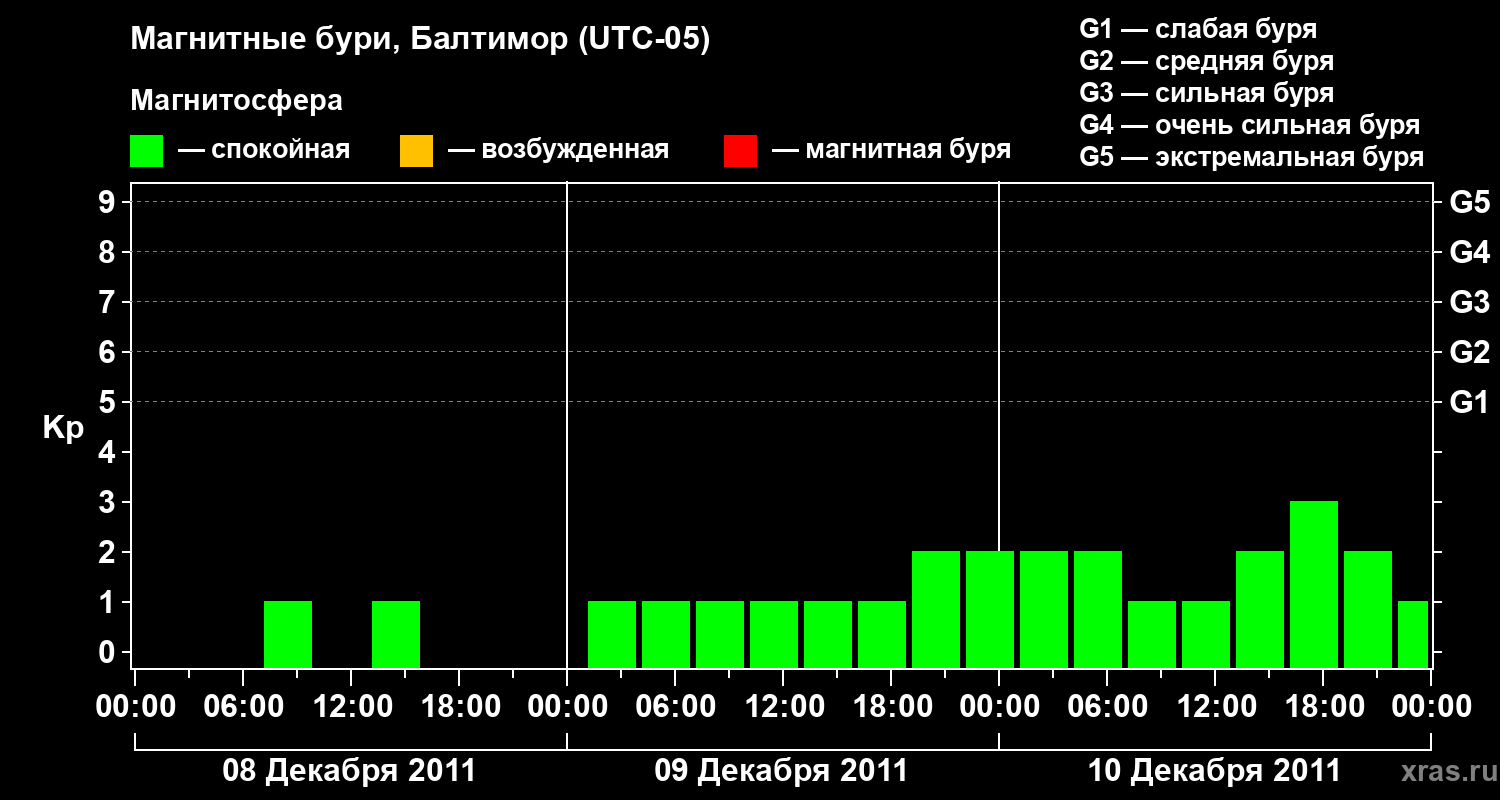This screenshot has width=1500, height=800.
Task: Click the '18:00' time label under 09 December
Action: click(x=891, y=707)
